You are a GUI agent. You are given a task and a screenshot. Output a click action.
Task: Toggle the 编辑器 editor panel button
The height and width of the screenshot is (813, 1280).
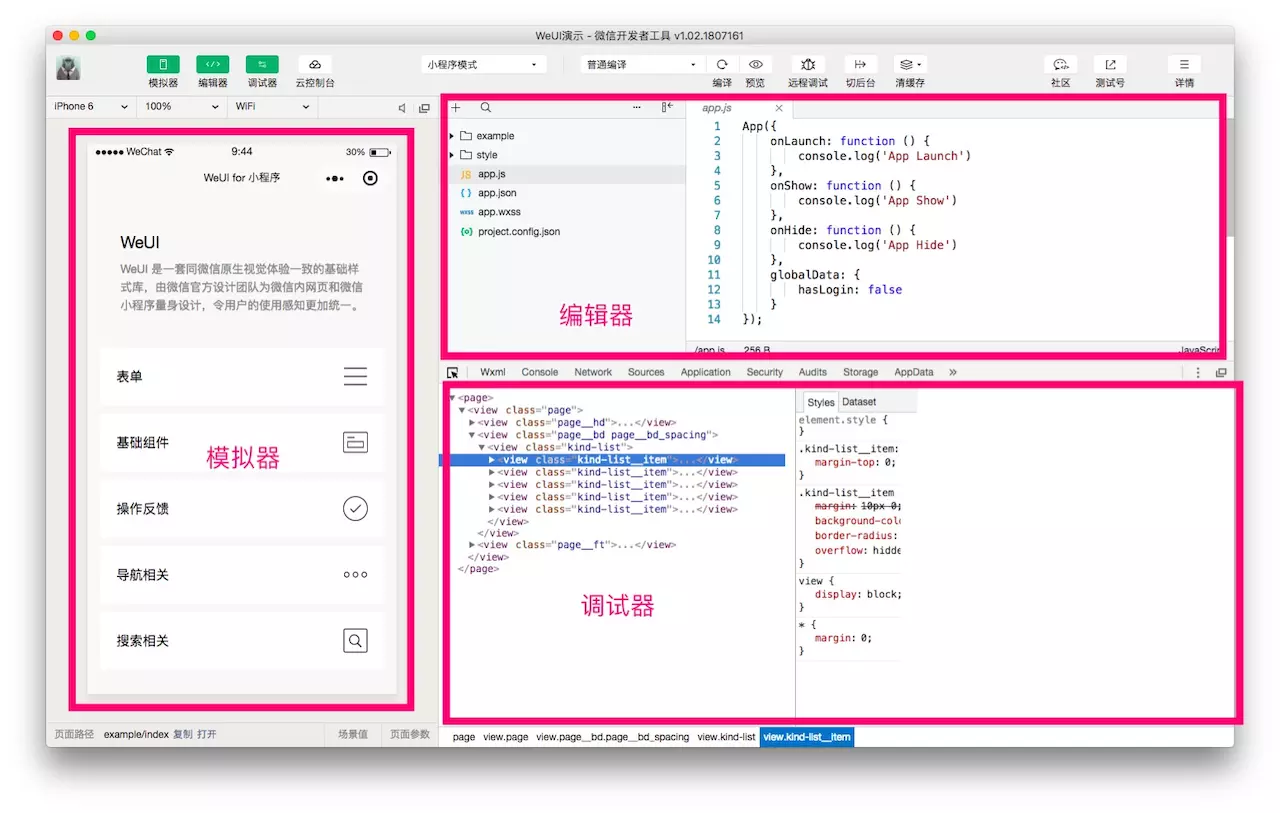pyautogui.click(x=212, y=64)
